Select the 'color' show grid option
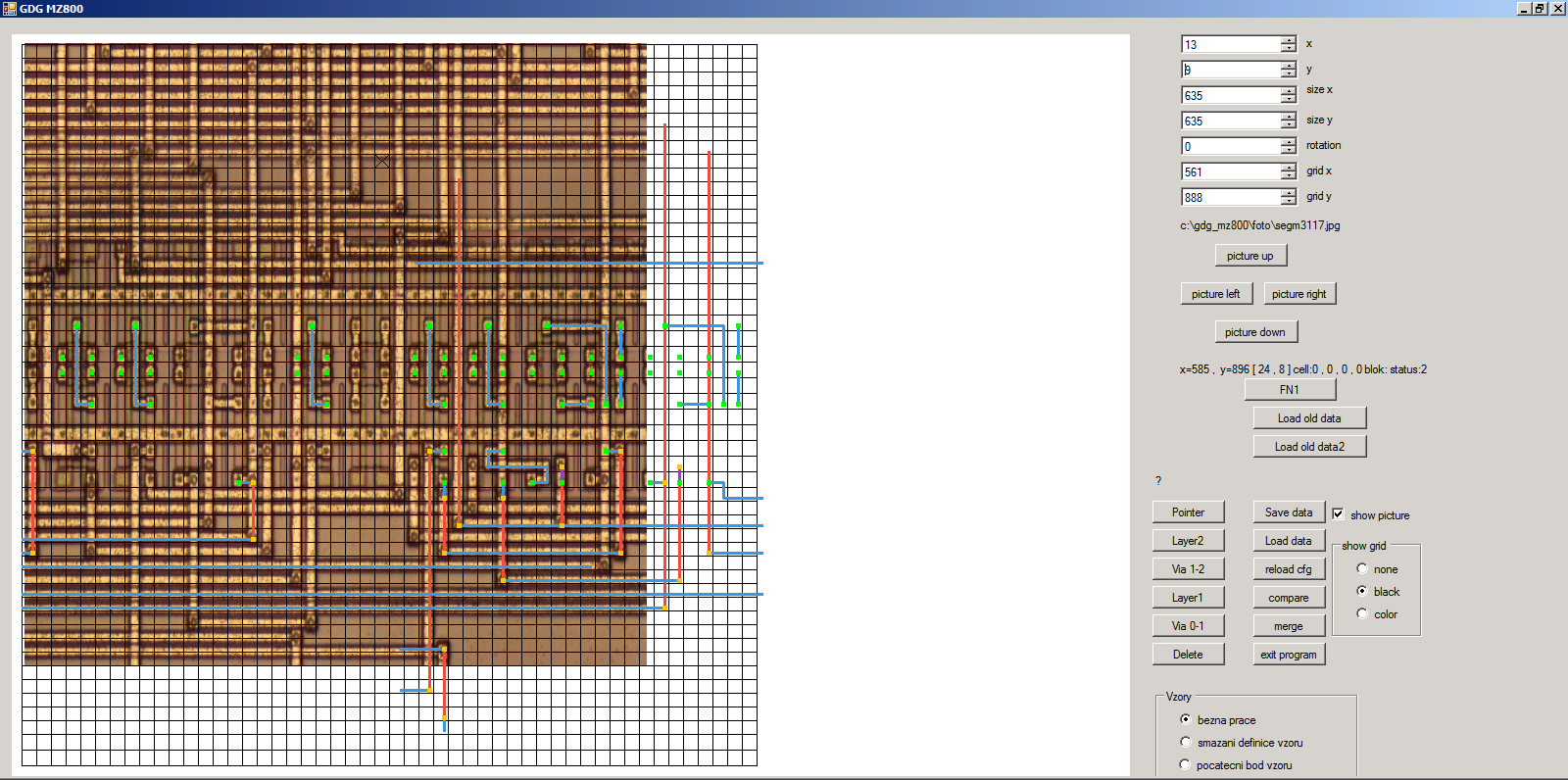1568x780 pixels. (x=1362, y=613)
